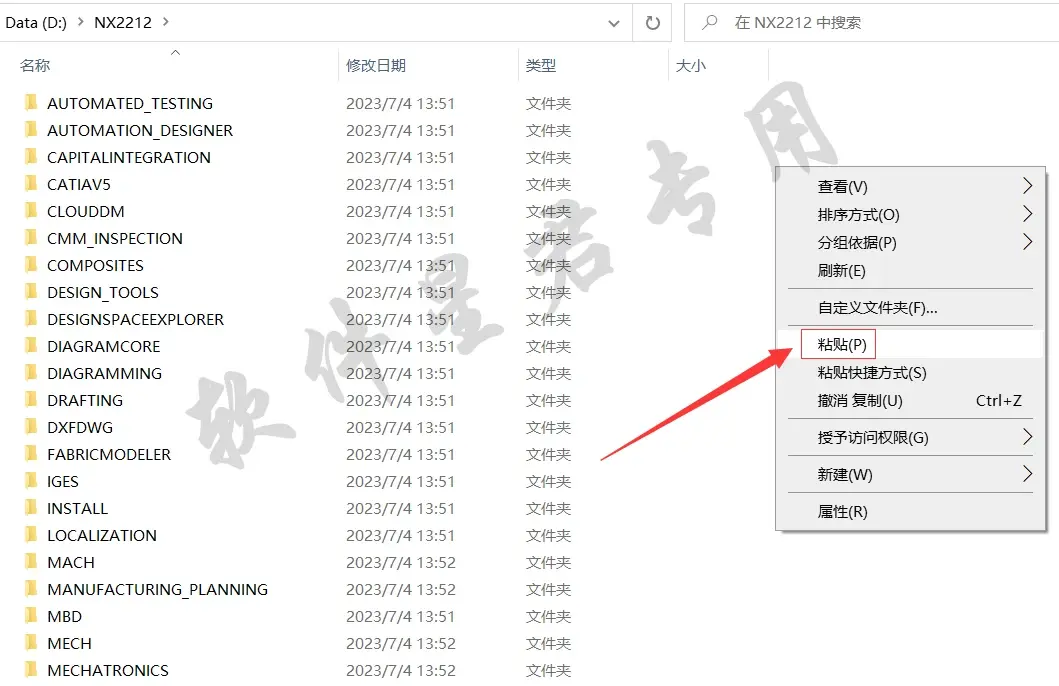Click the FABRICMODELER folder icon
This screenshot has height=686, width=1059.
coord(30,454)
